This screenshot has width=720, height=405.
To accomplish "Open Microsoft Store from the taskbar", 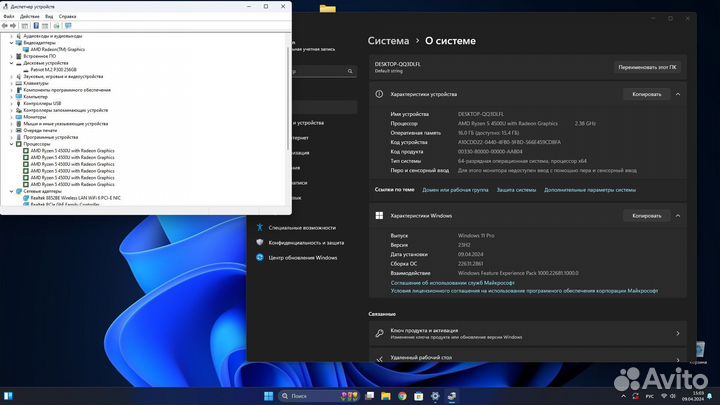I will point(418,396).
